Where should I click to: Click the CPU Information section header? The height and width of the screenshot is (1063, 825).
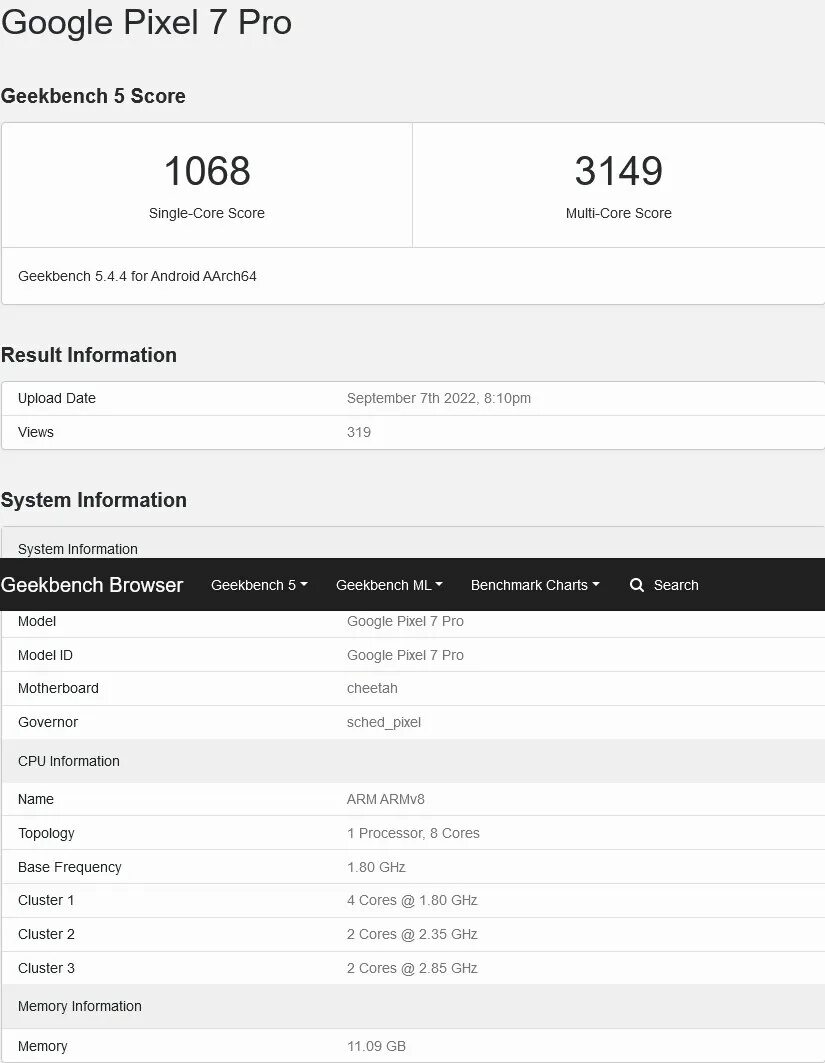(413, 761)
